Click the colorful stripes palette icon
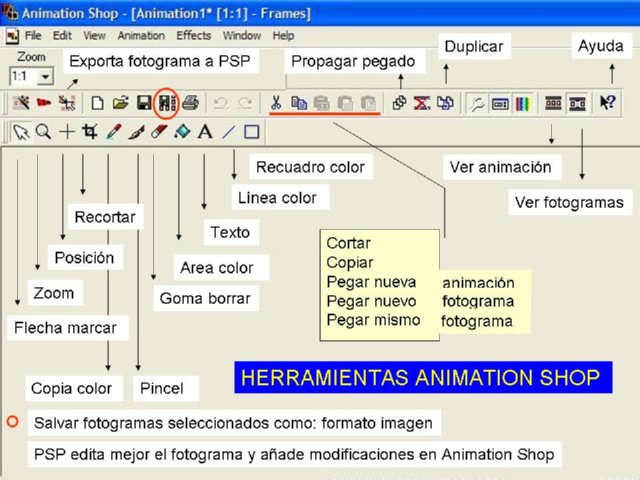Image resolution: width=640 pixels, height=480 pixels. point(523,104)
